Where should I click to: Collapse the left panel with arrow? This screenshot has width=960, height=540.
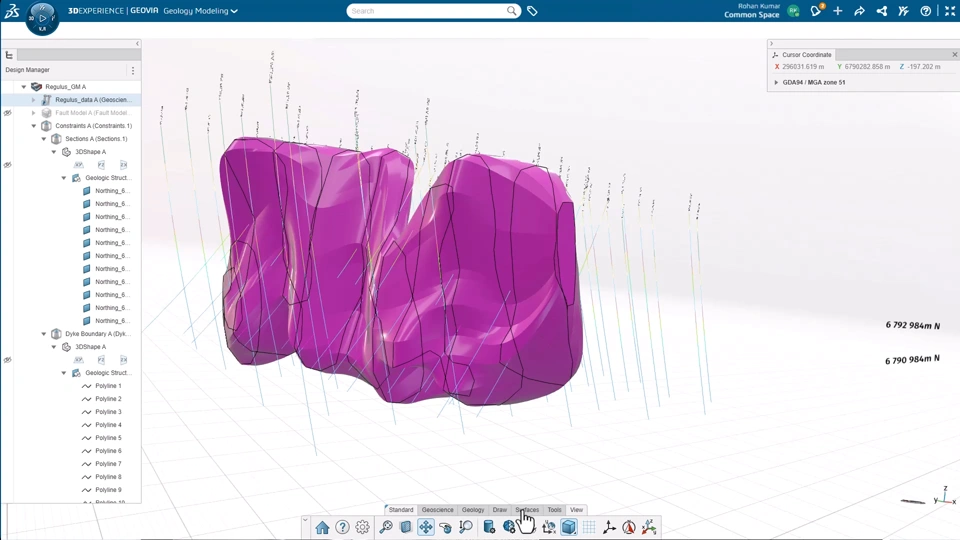coord(137,43)
